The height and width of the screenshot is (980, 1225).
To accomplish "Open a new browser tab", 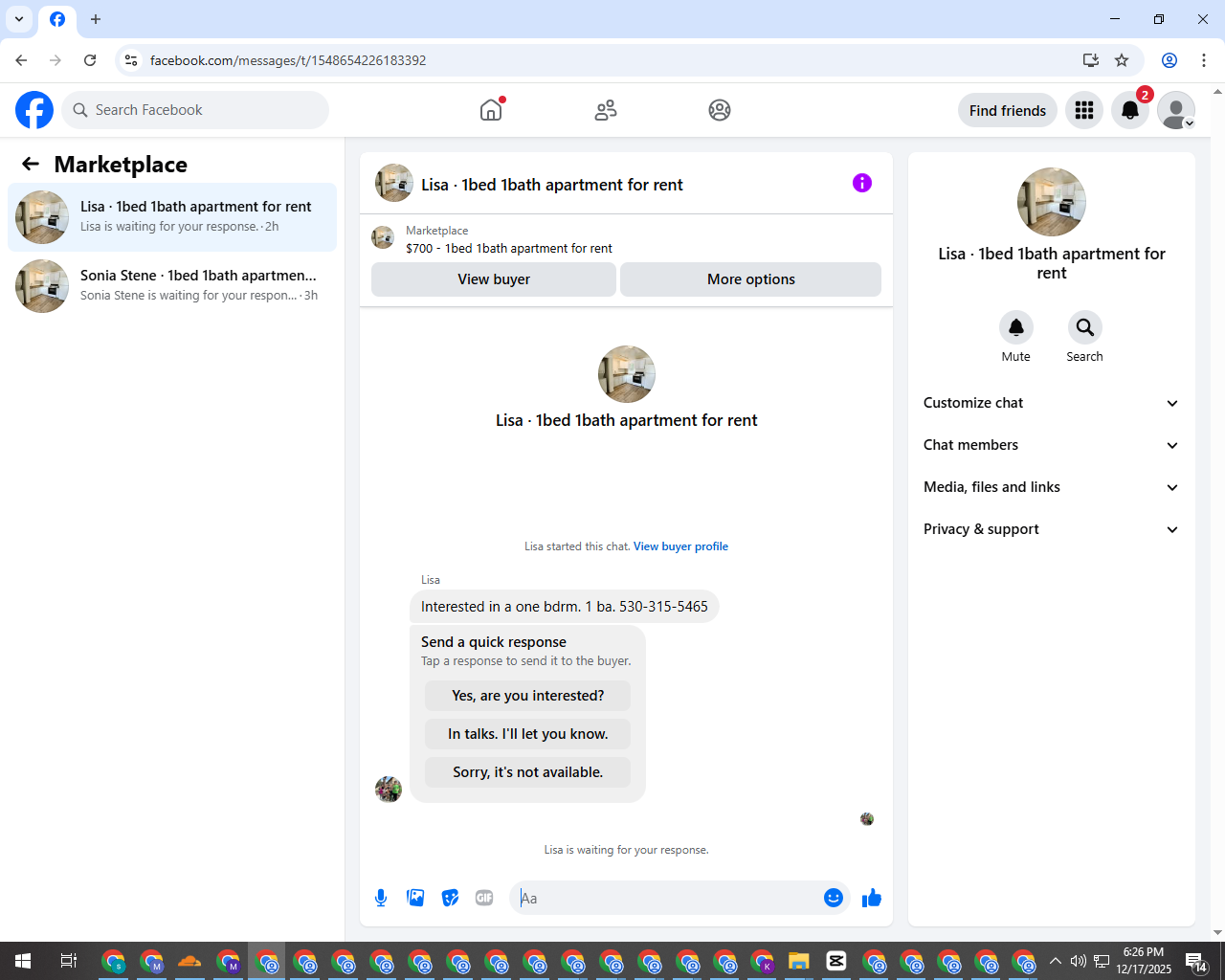I will click(96, 19).
